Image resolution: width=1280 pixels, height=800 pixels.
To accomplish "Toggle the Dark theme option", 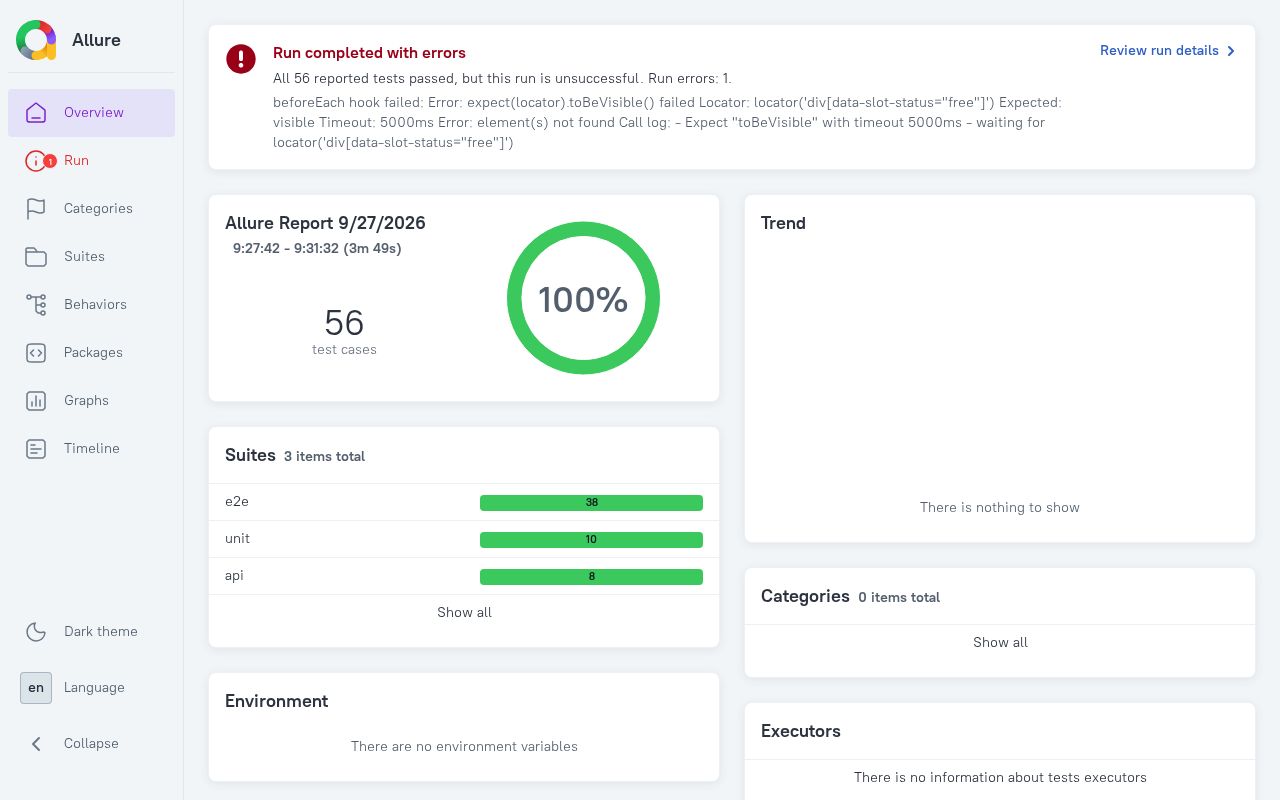I will click(92, 632).
